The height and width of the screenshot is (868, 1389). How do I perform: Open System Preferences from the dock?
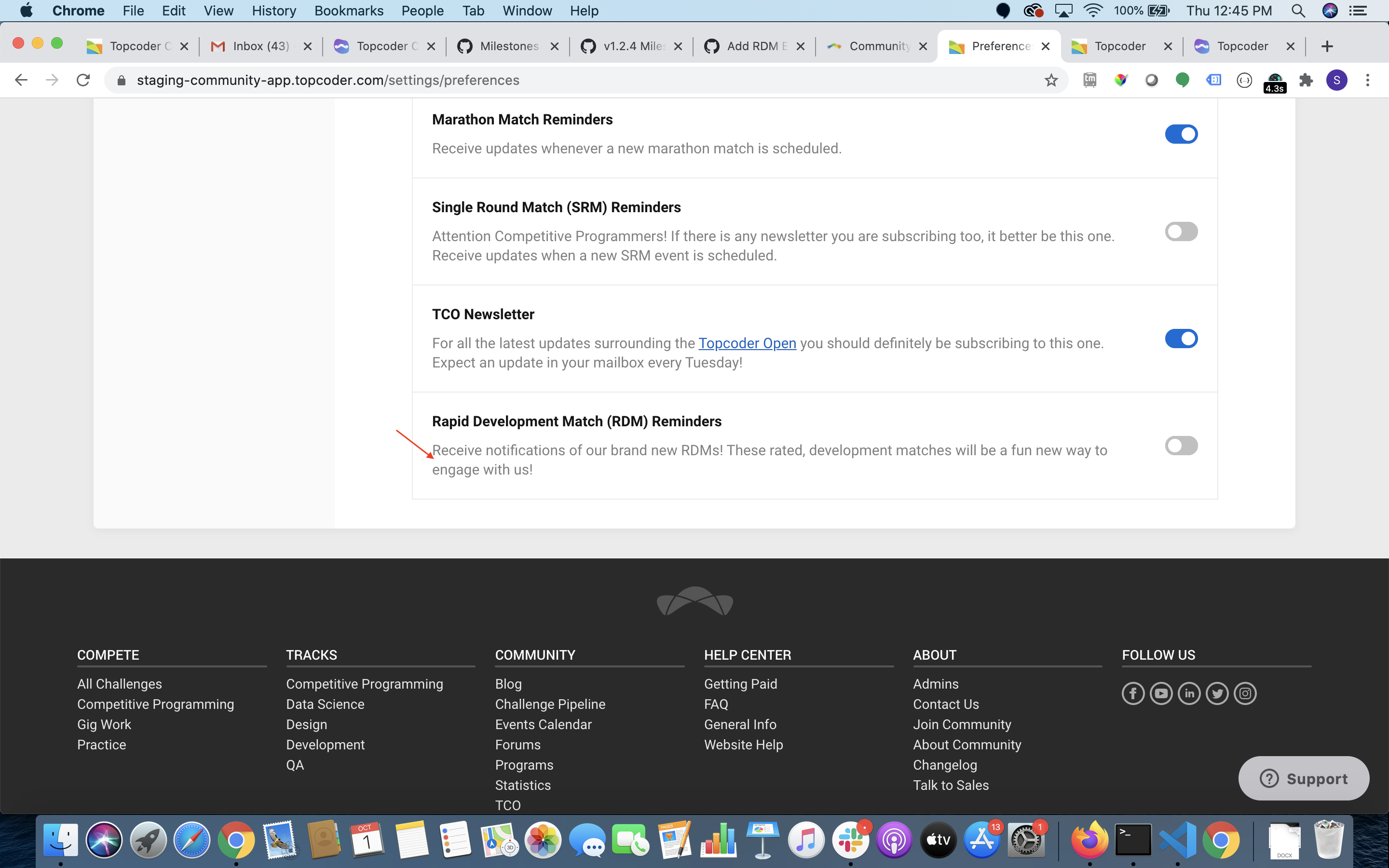click(x=1026, y=841)
